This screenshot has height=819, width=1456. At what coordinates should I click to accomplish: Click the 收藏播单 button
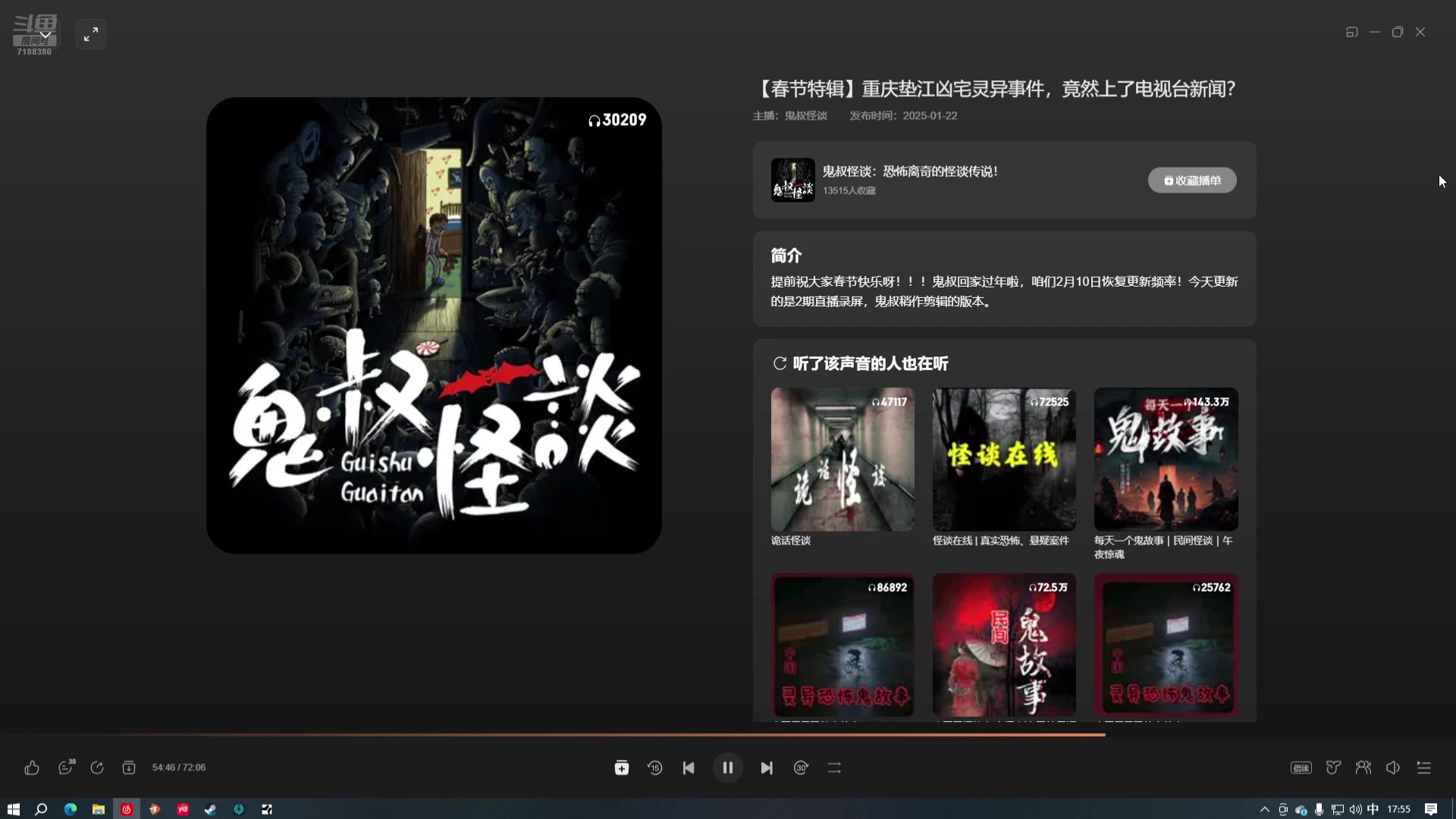click(x=1192, y=180)
